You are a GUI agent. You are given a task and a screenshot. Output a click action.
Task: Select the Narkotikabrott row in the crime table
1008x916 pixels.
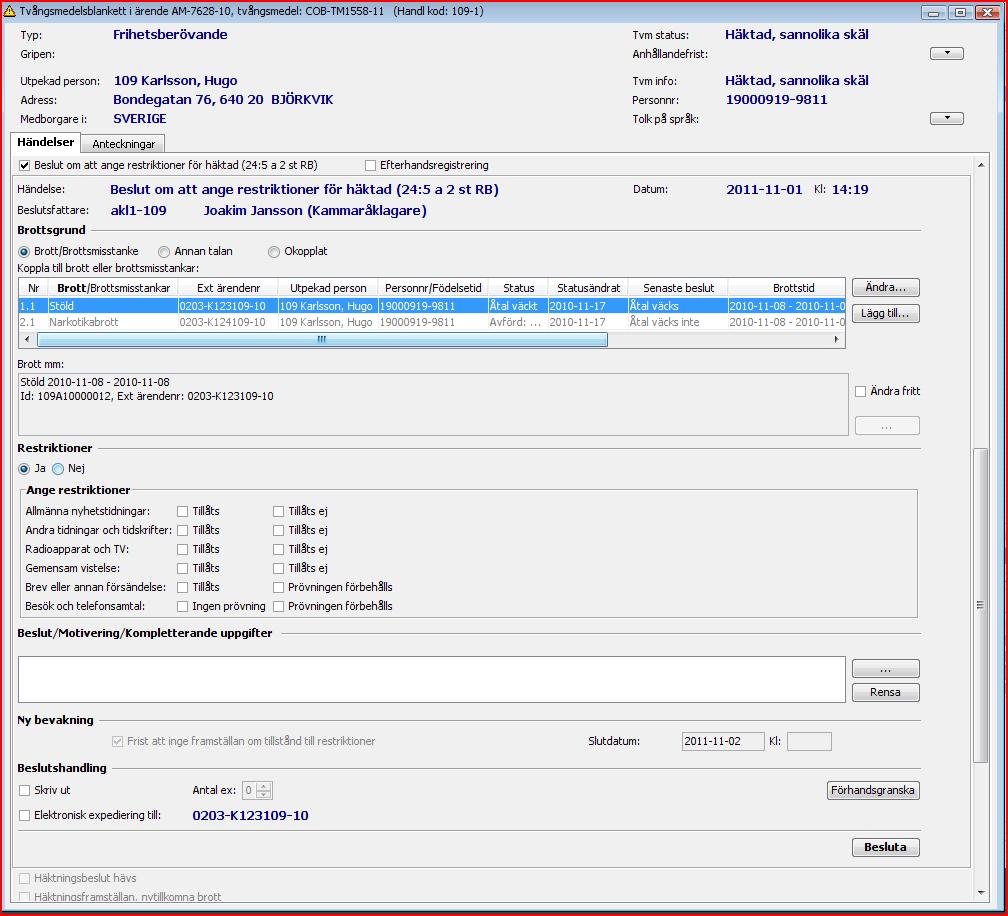point(432,322)
